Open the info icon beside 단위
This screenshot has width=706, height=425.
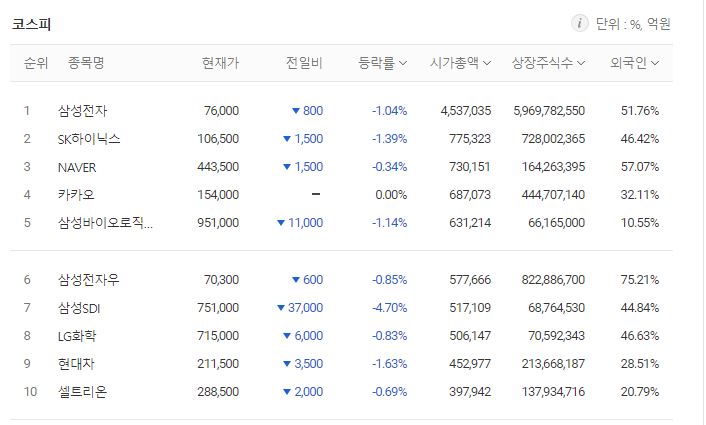point(579,23)
